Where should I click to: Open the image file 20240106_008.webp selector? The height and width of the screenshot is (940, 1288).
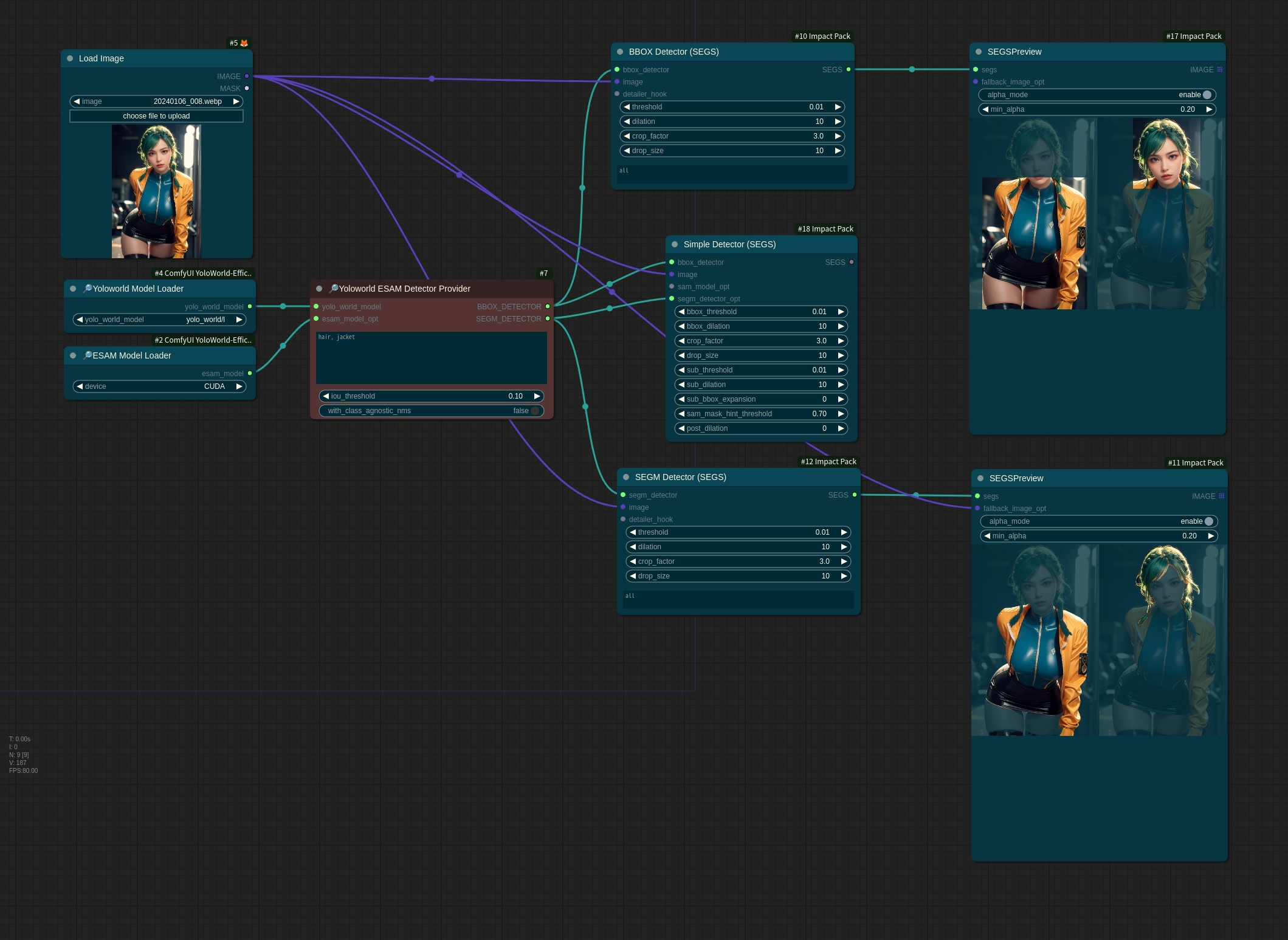point(156,101)
